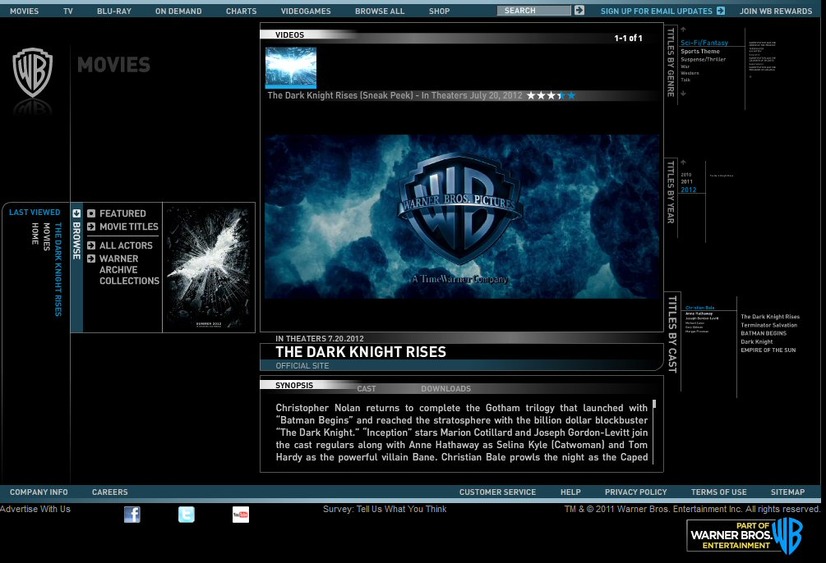The width and height of the screenshot is (826, 563).
Task: Open the Charts menu item
Action: coord(241,11)
